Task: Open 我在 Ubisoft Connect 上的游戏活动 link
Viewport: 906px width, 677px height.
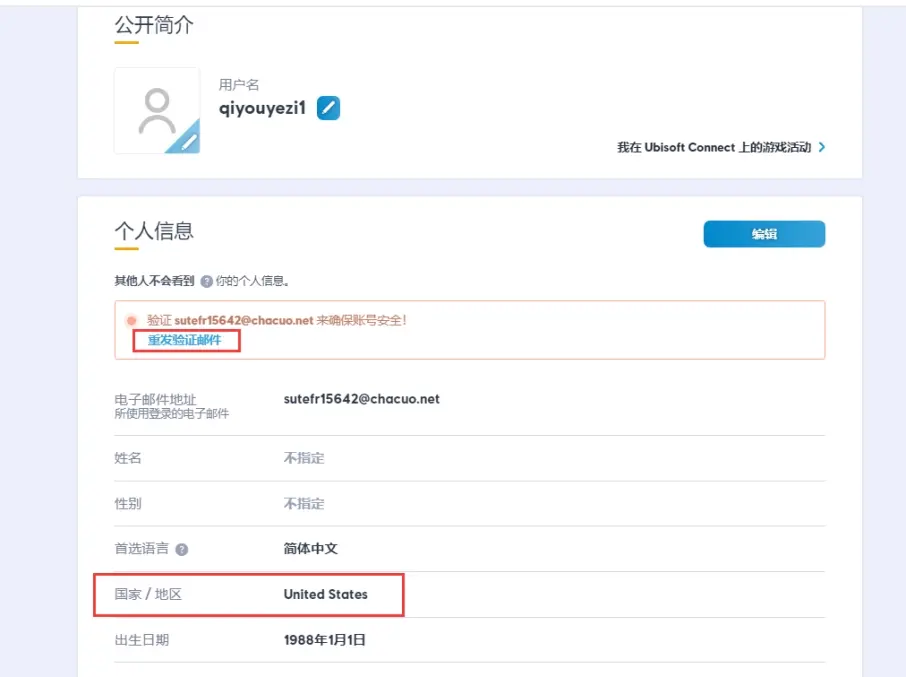Action: click(x=714, y=147)
